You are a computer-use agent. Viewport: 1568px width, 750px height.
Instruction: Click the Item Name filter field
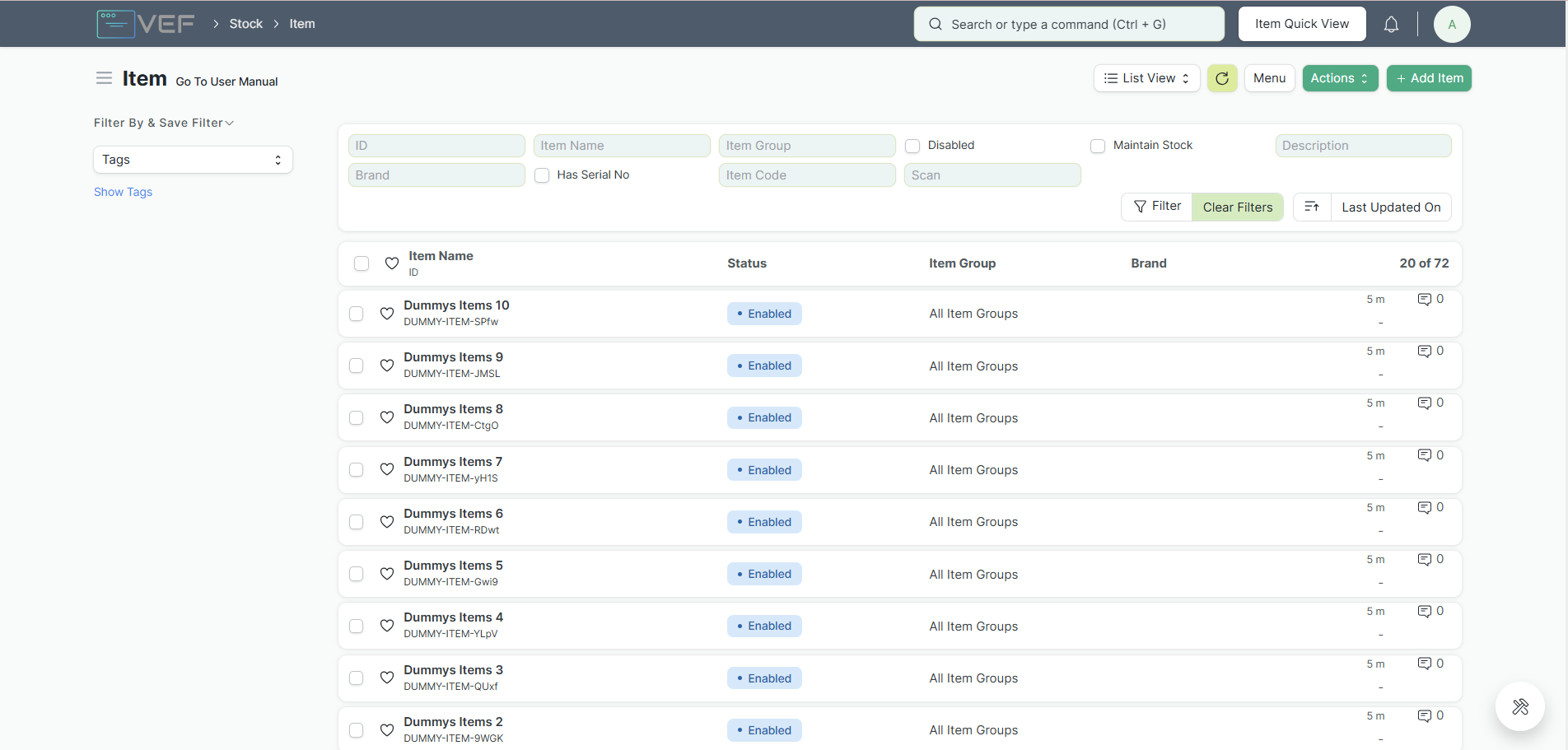tap(622, 146)
